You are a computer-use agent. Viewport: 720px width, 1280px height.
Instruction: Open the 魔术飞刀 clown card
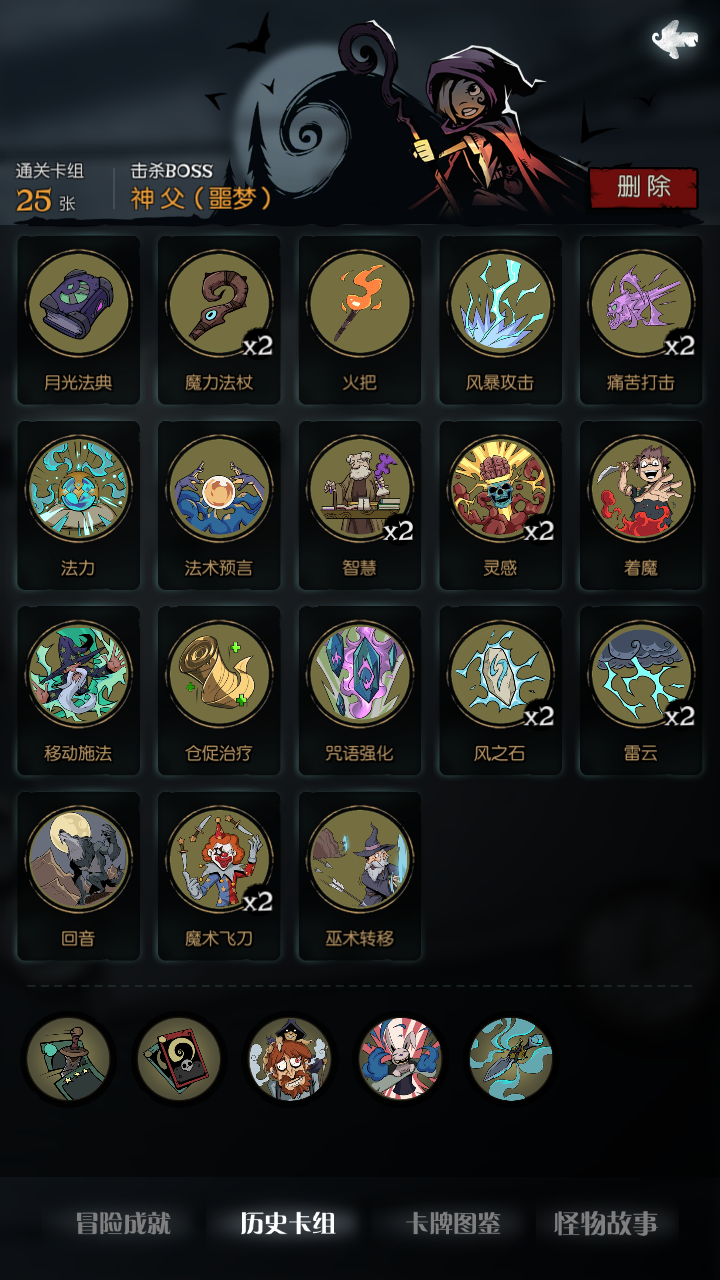click(x=219, y=860)
